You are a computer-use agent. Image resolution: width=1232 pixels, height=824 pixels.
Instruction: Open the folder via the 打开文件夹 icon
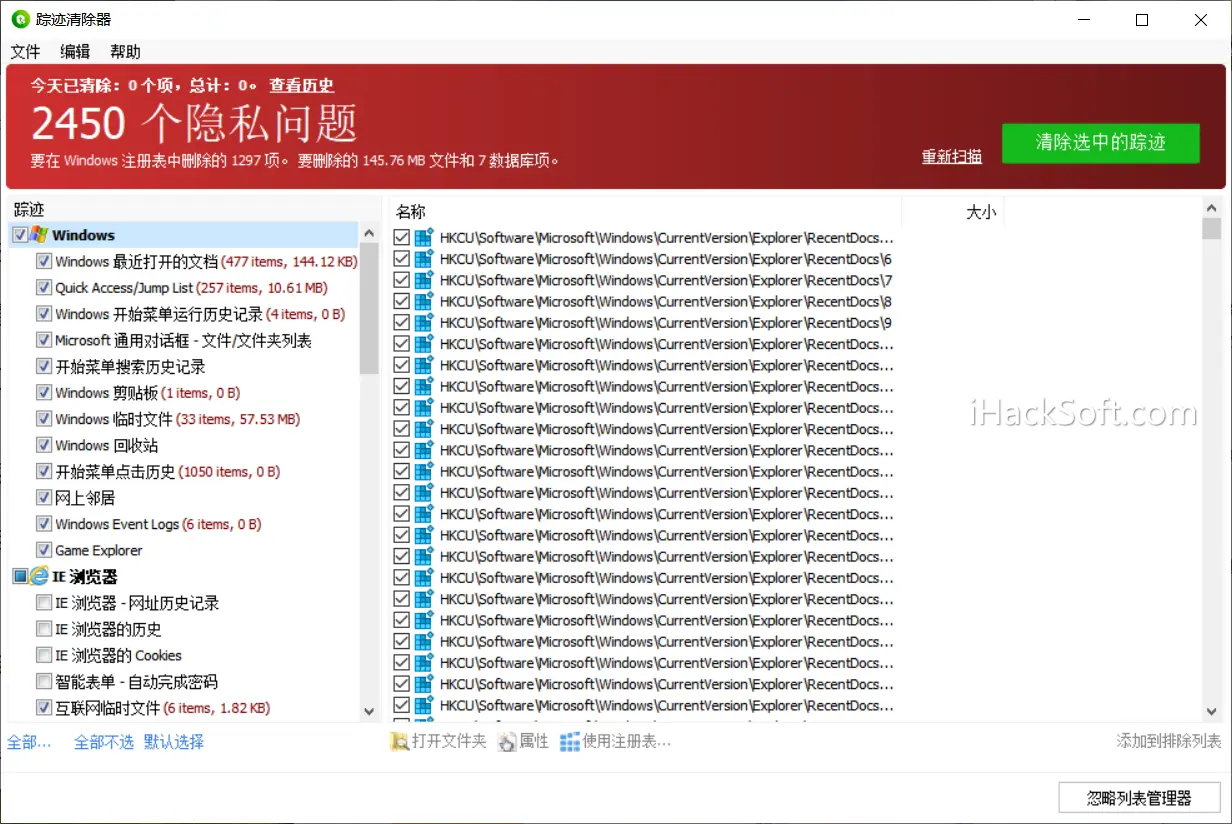click(x=399, y=742)
